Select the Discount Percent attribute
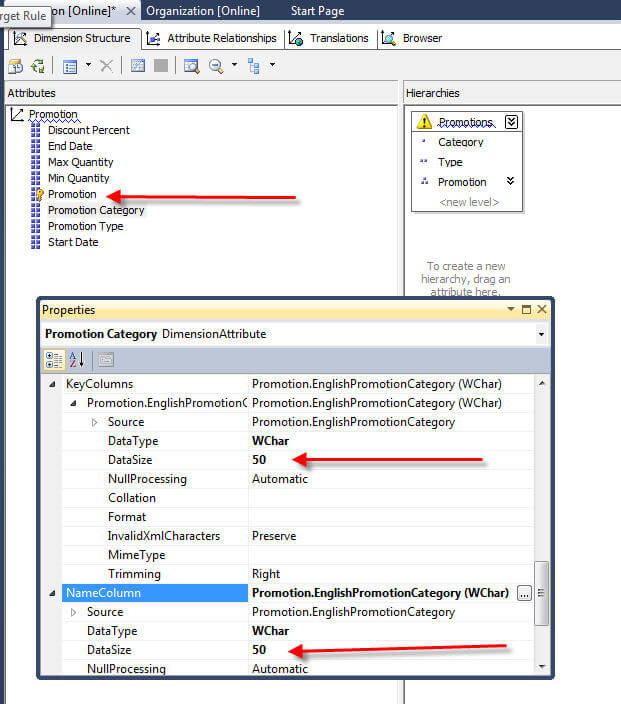 (88, 130)
